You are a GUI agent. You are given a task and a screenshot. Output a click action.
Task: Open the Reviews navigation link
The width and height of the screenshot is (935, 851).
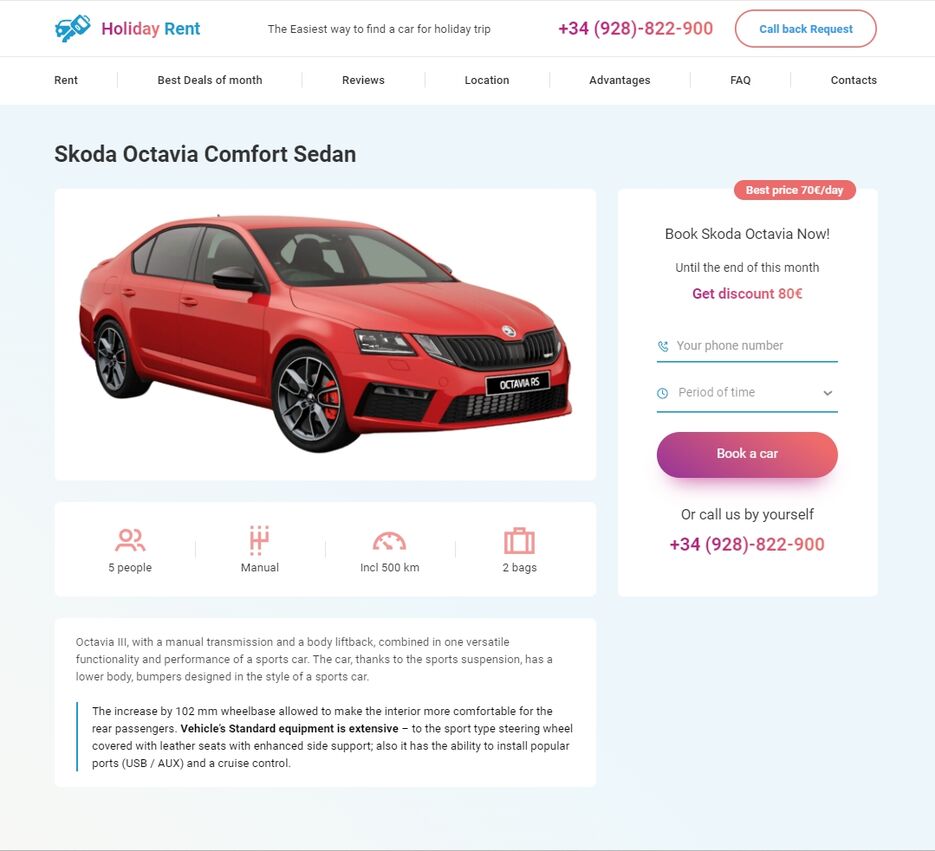click(363, 80)
